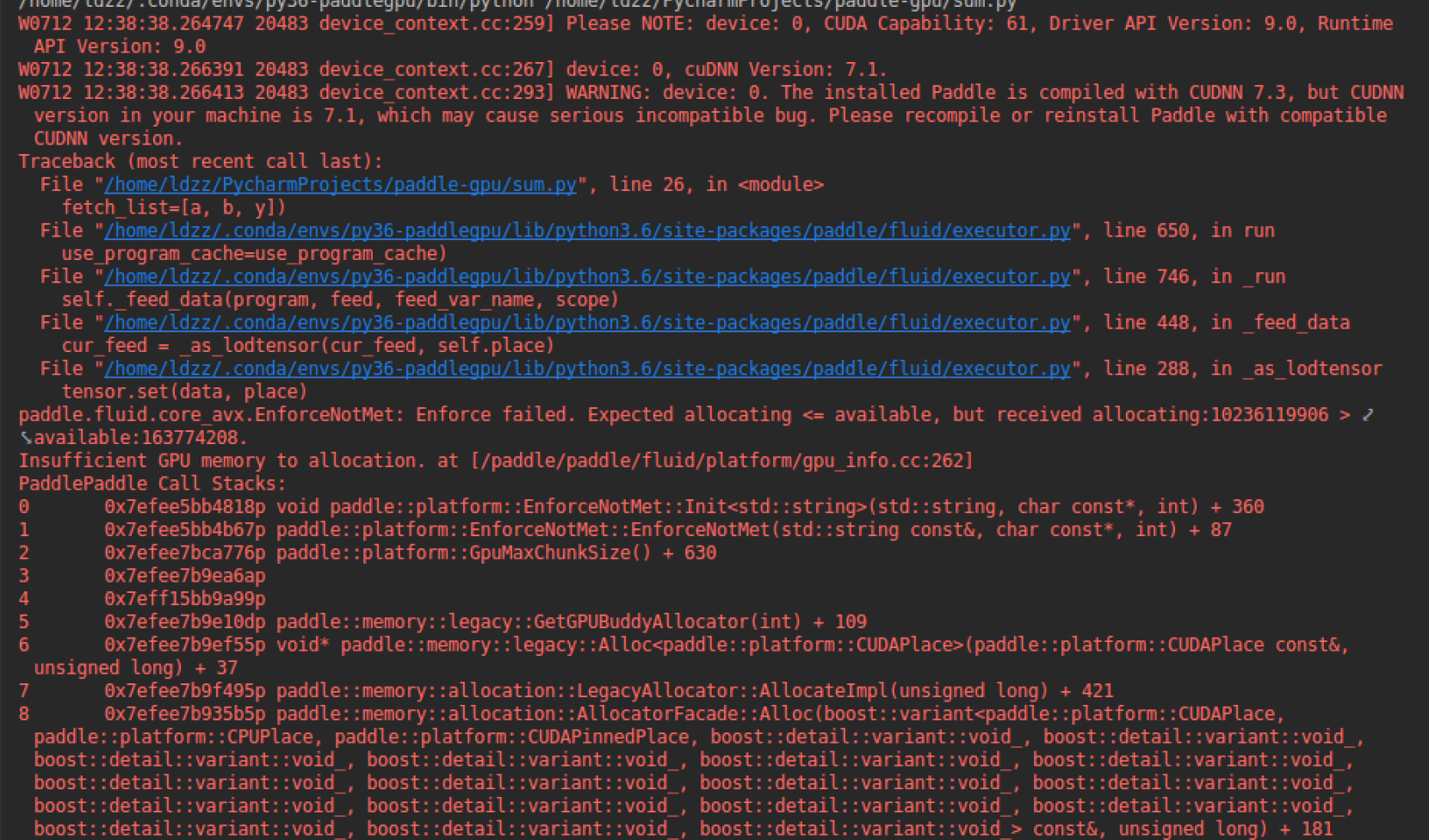Viewport: 1429px width, 840px height.
Task: Click the 'tensor.set(data, place)' line
Action: [x=184, y=392]
